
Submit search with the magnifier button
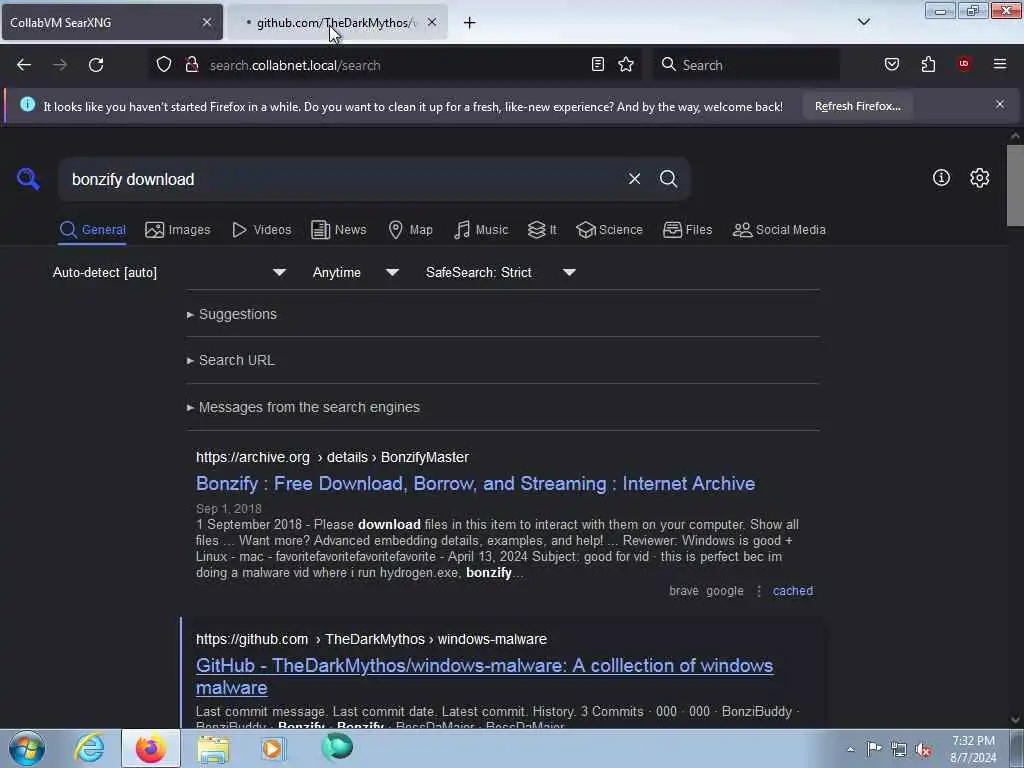668,179
